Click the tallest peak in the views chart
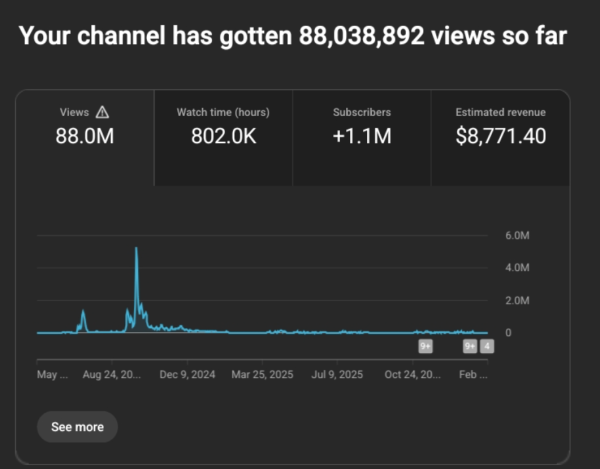This screenshot has height=469, width=600. 136,249
